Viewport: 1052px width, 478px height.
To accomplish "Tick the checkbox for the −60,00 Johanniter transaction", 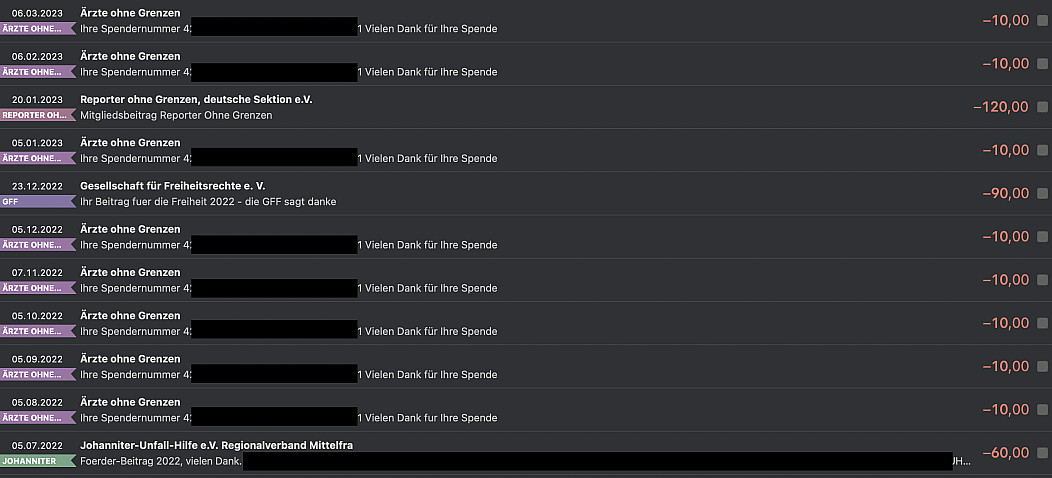I will pyautogui.click(x=1042, y=453).
